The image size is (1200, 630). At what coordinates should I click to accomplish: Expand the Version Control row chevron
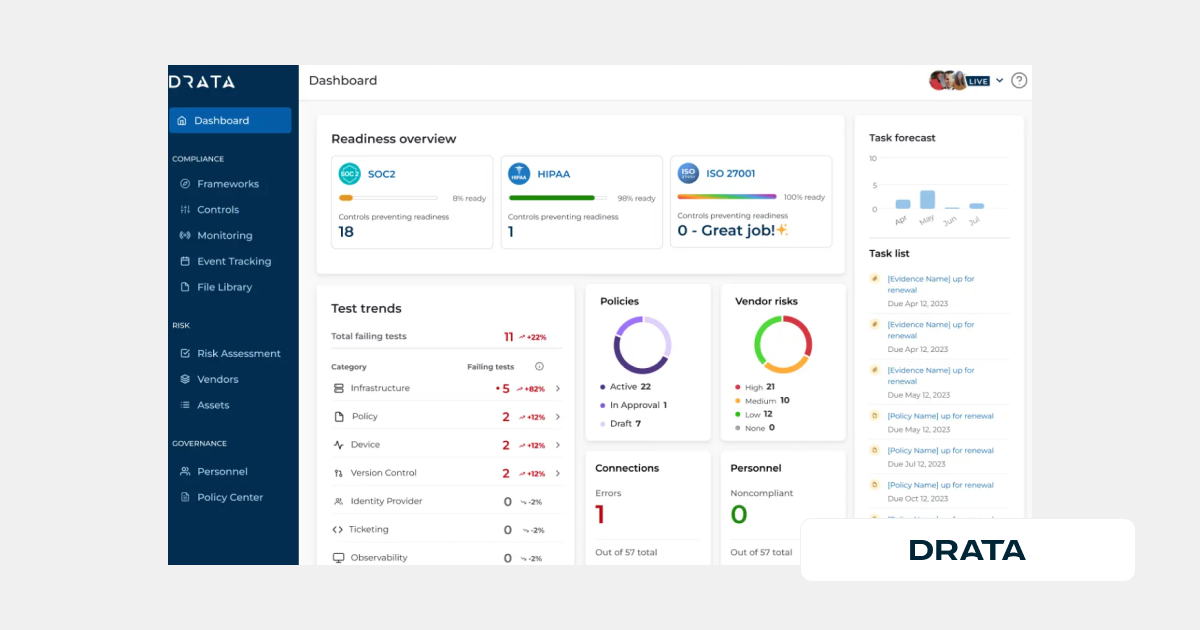click(558, 473)
